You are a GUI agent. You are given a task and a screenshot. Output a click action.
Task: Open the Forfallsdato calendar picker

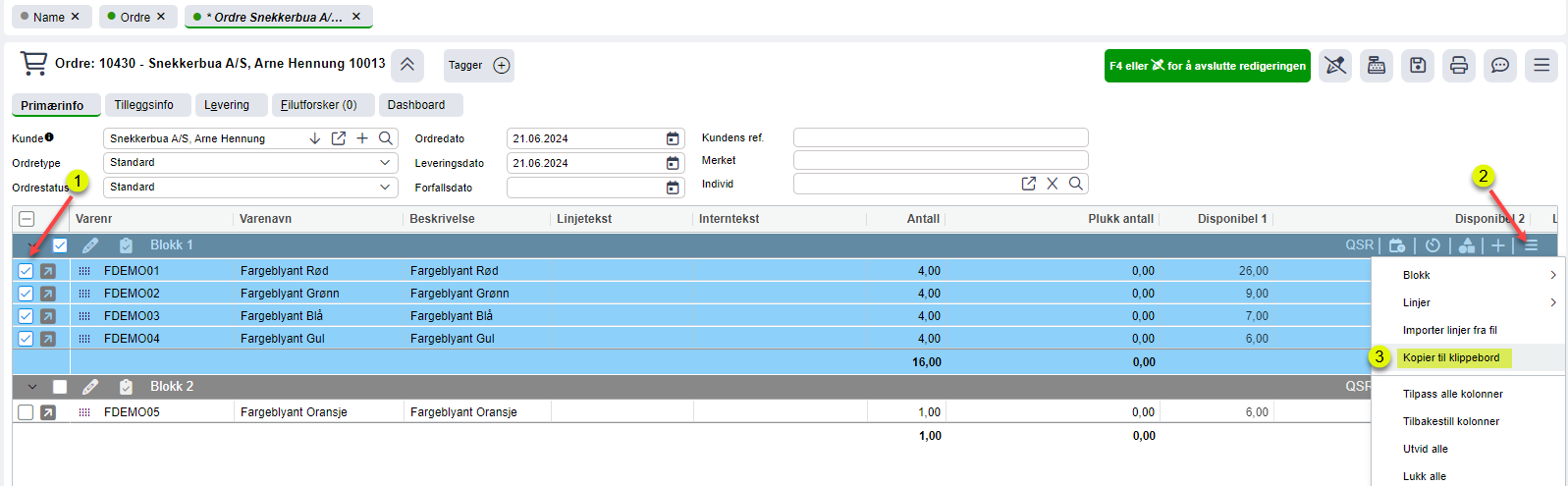click(673, 188)
